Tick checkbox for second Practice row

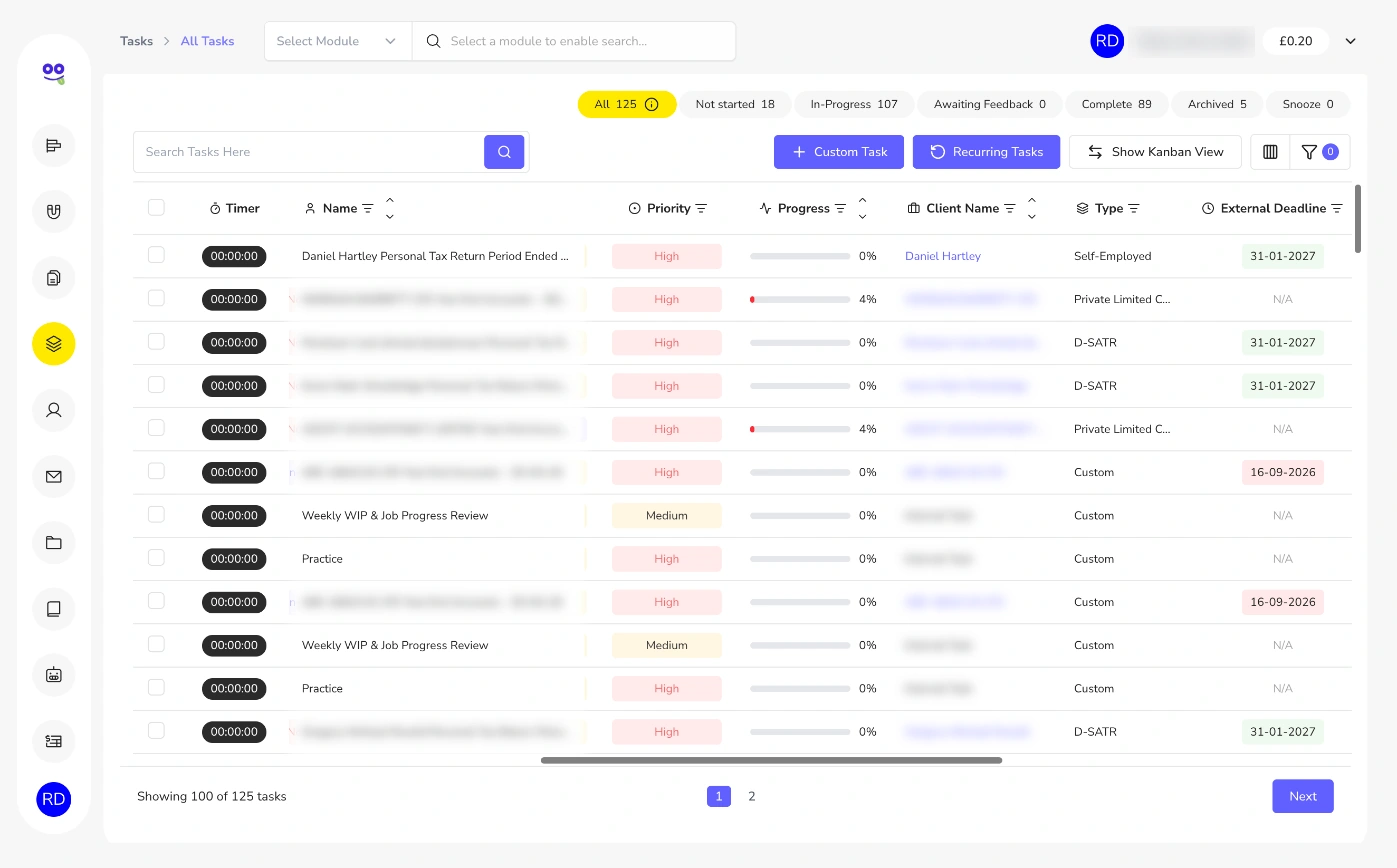coord(156,687)
